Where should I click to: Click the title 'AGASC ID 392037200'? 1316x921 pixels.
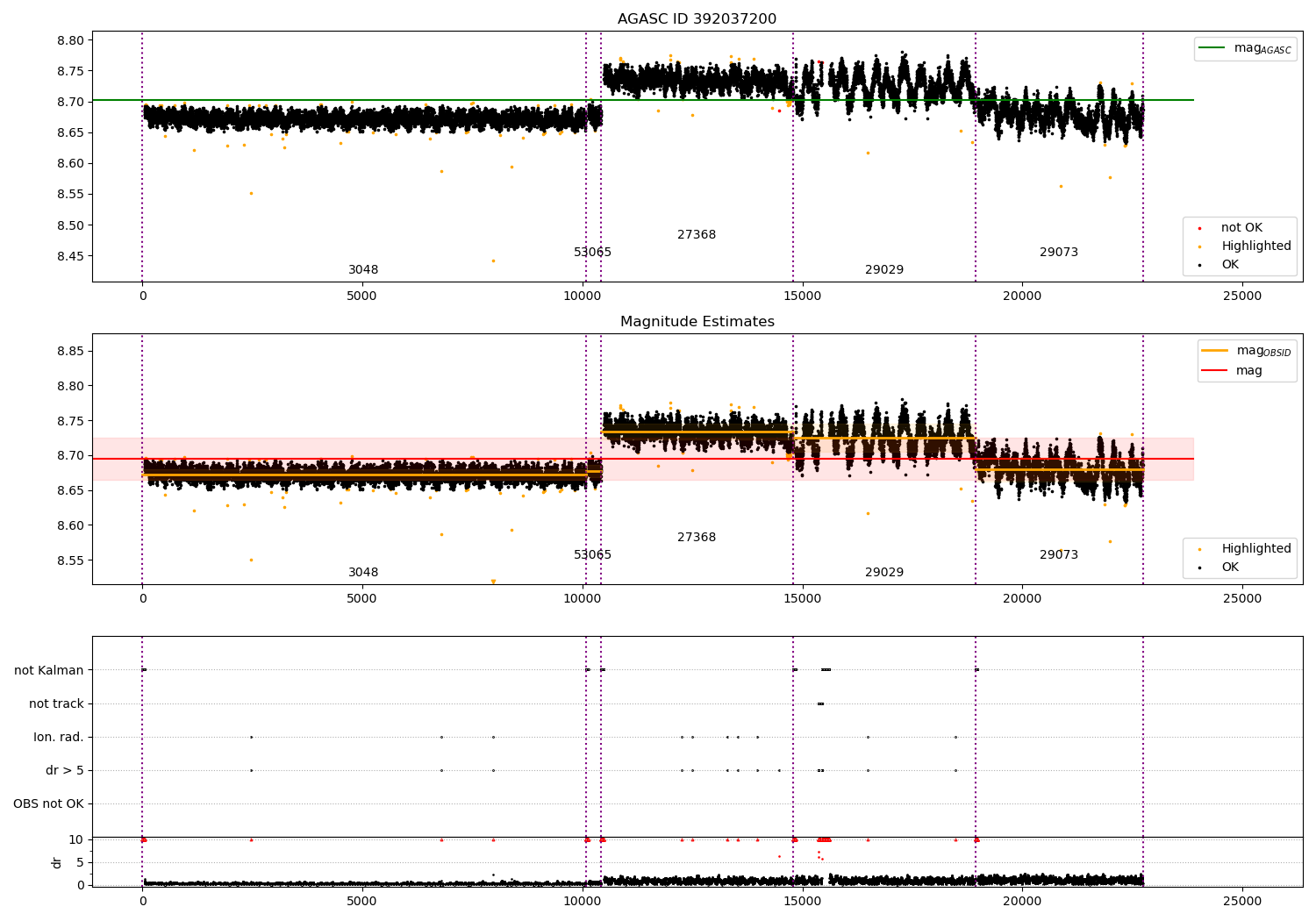(697, 19)
